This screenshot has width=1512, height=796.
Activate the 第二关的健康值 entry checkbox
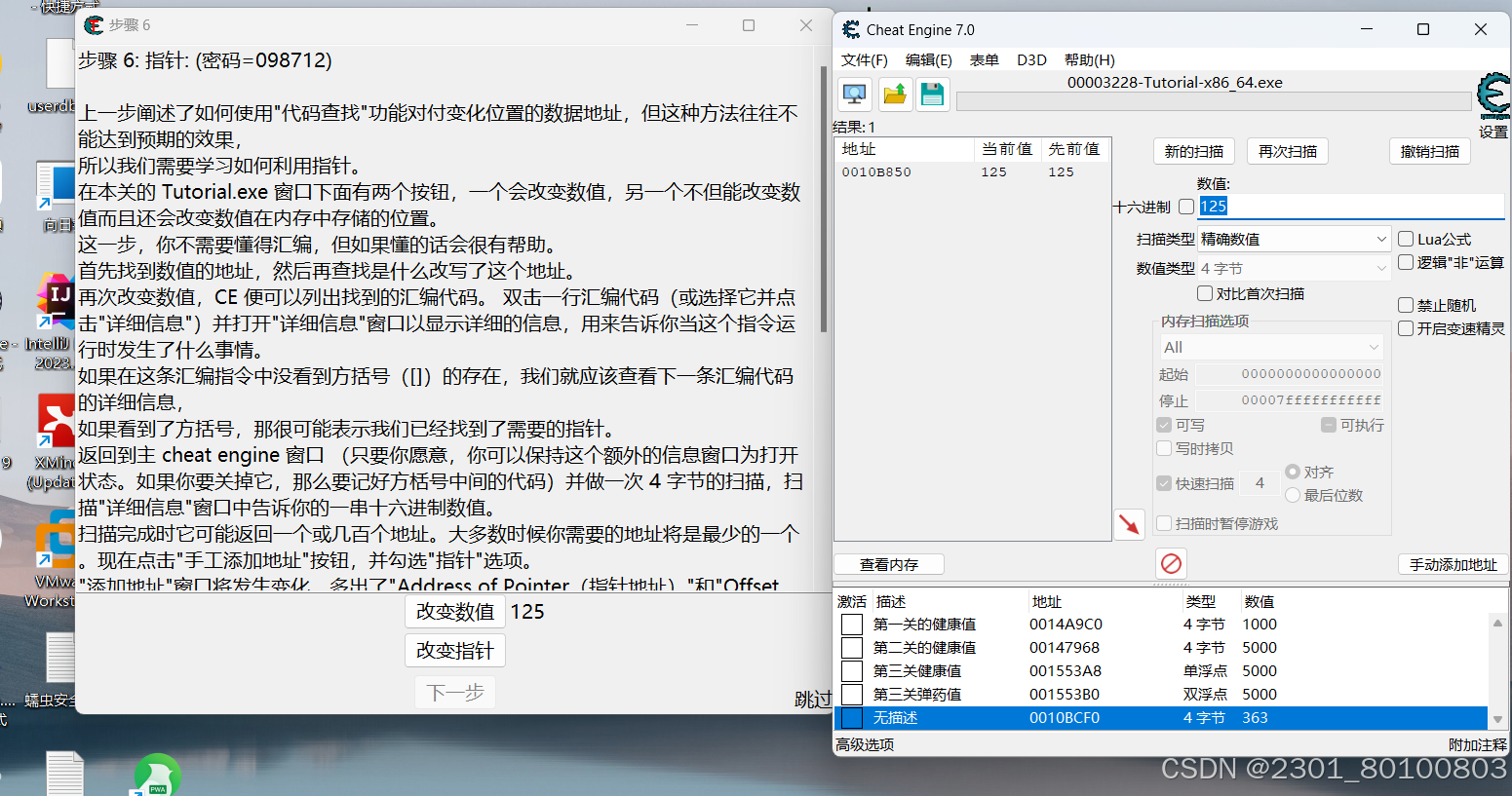852,648
